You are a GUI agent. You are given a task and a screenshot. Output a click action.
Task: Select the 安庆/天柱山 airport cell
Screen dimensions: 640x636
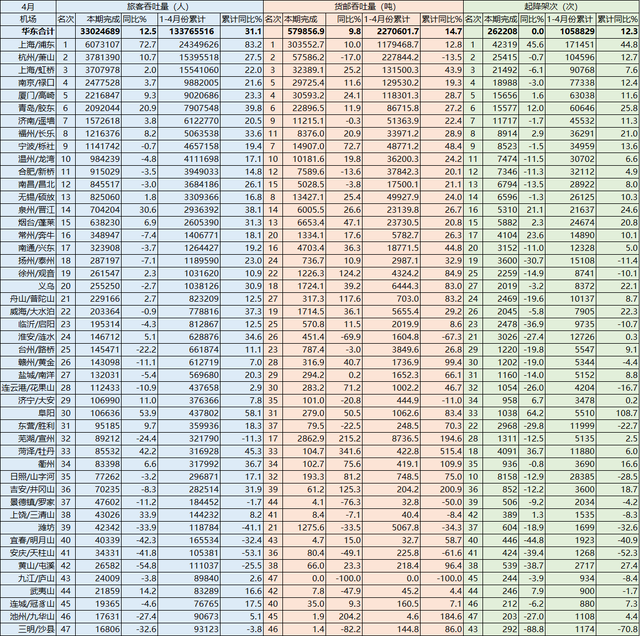28,553
